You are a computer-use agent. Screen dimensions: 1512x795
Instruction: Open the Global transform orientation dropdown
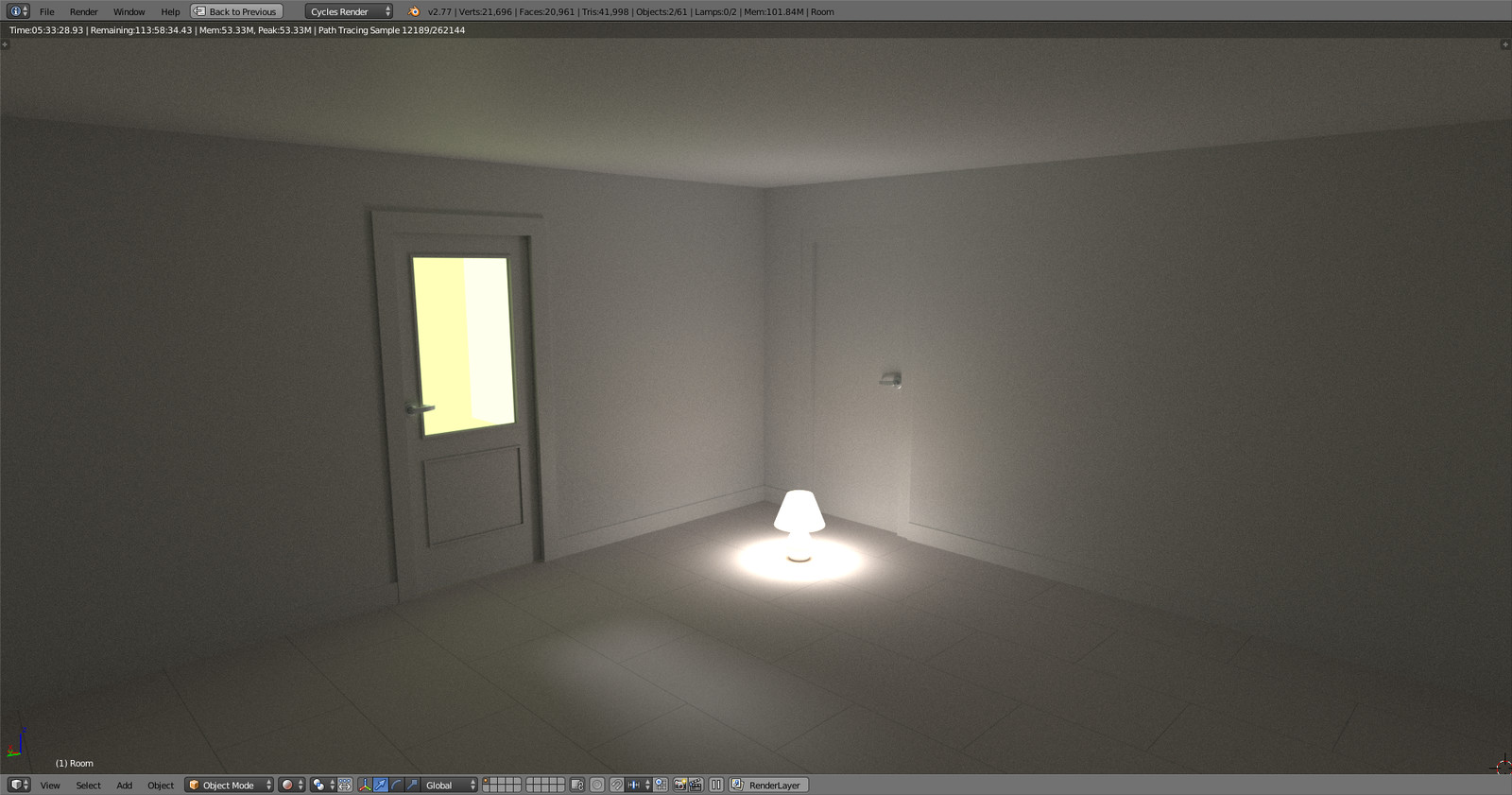[450, 785]
